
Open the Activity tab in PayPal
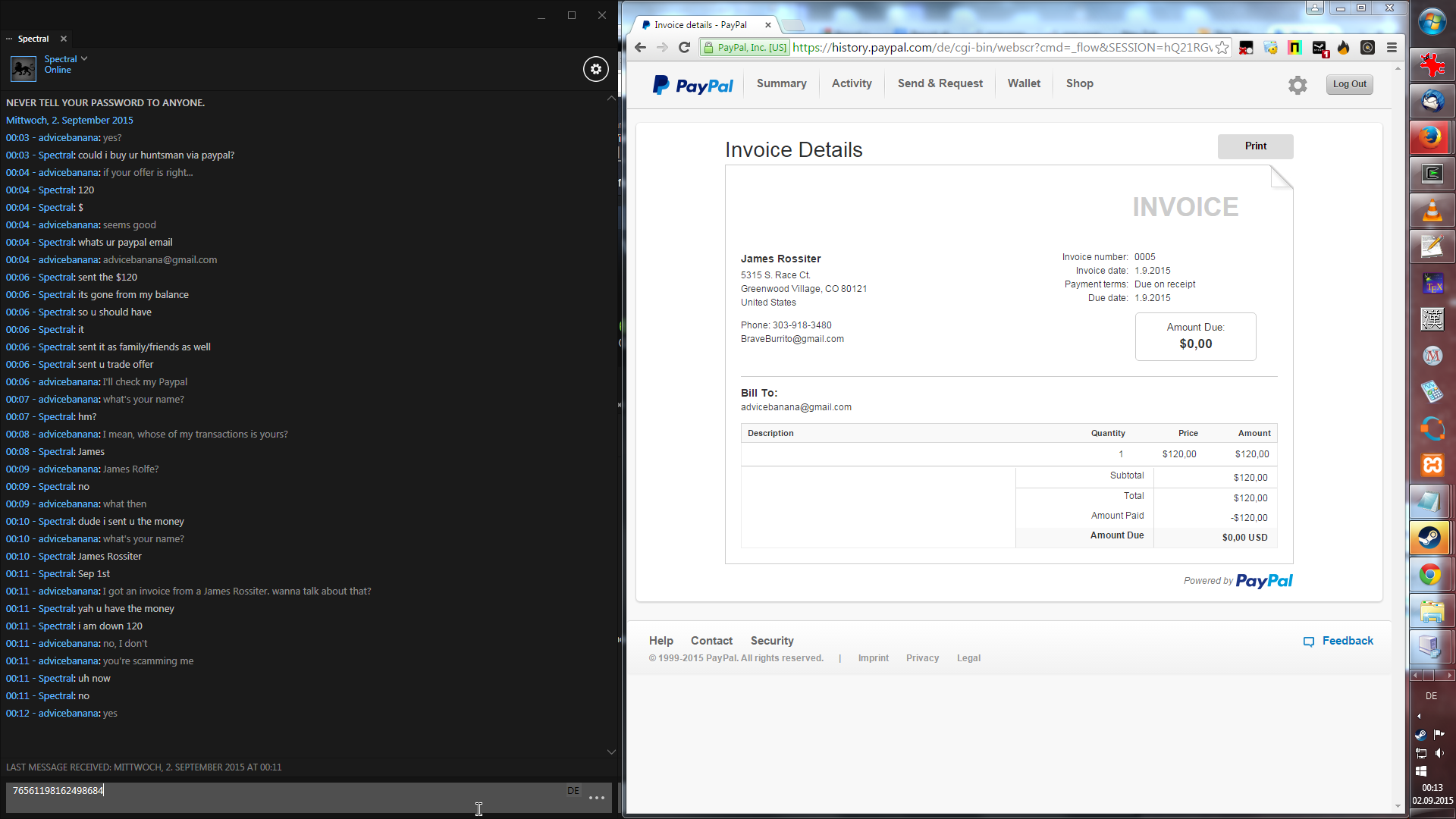tap(851, 83)
